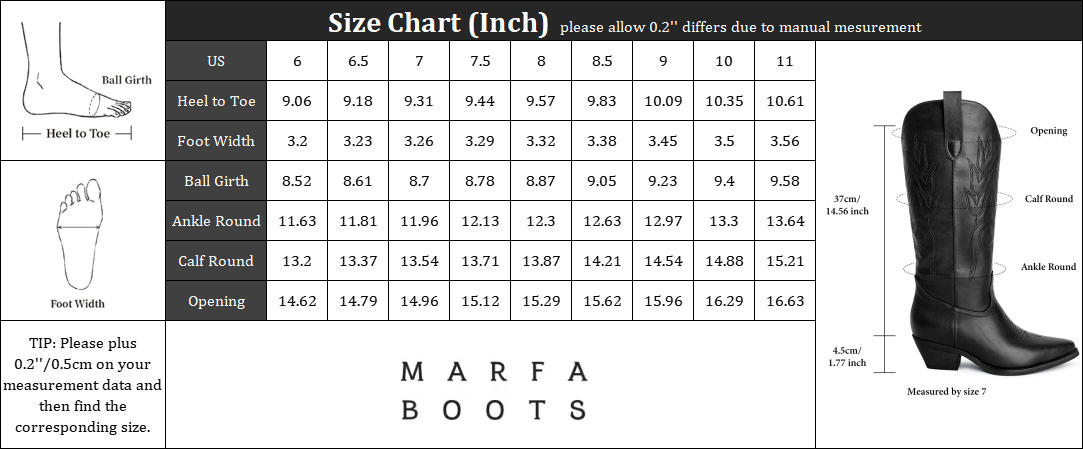Screen dimensions: 1083x449
Task: Click the 4.5cm/1.77 inch heel height label
Action: click(x=849, y=355)
